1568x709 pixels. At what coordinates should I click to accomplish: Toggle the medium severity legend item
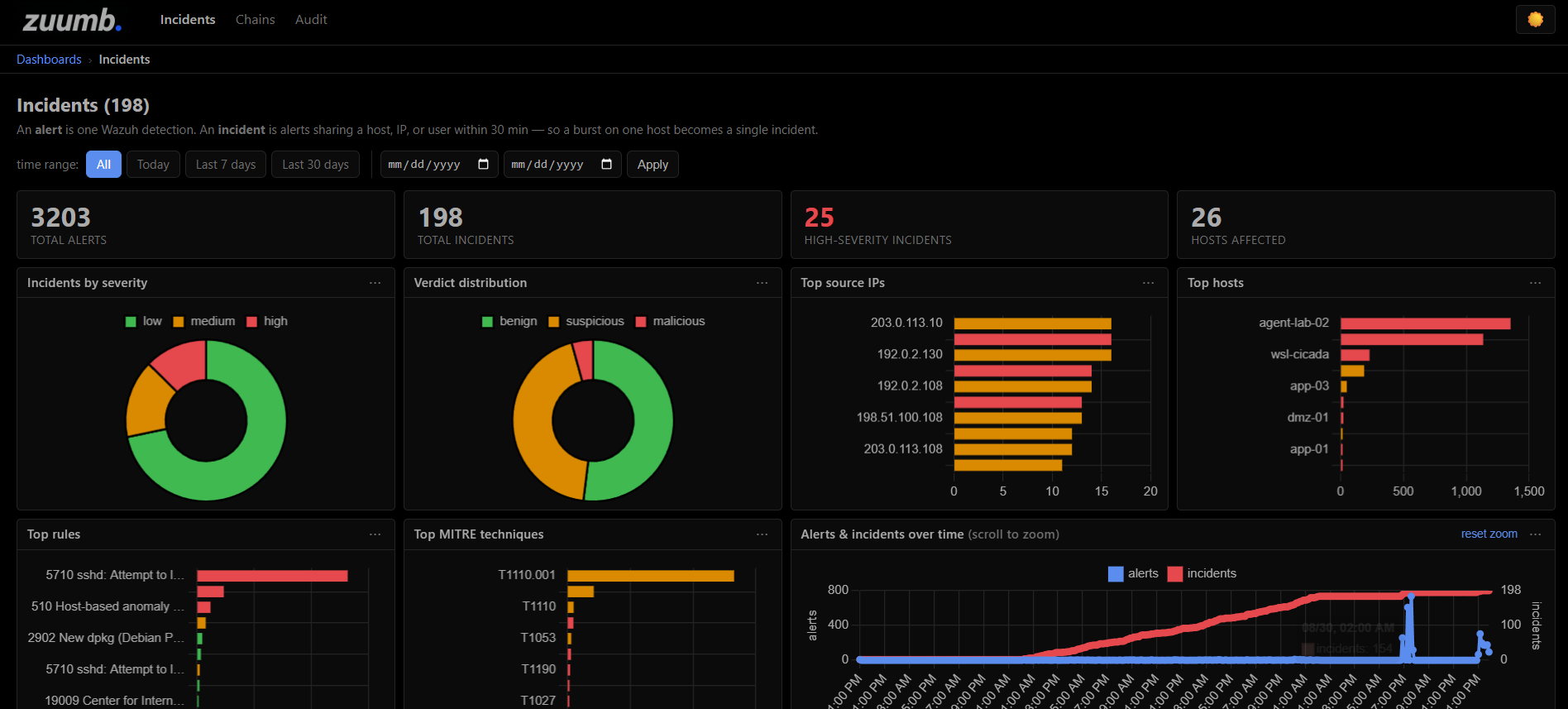pos(204,321)
